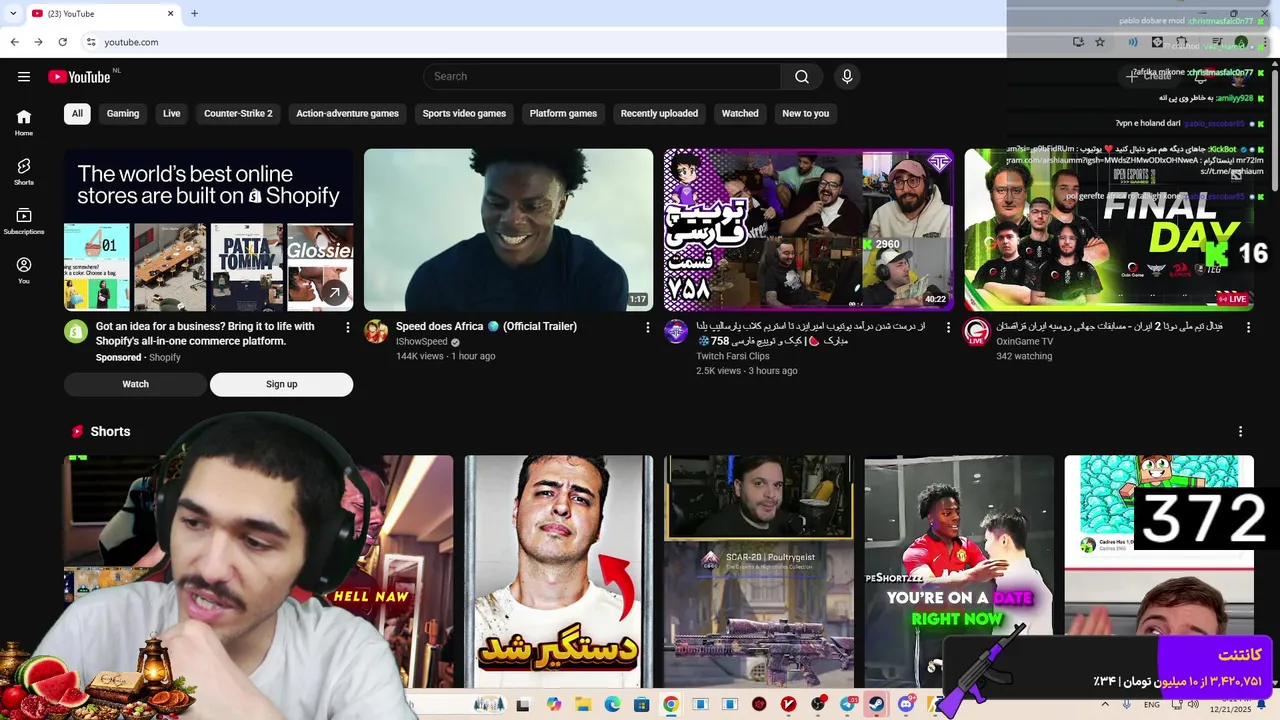
Task: Click inside the YouTube search field
Action: tap(603, 77)
